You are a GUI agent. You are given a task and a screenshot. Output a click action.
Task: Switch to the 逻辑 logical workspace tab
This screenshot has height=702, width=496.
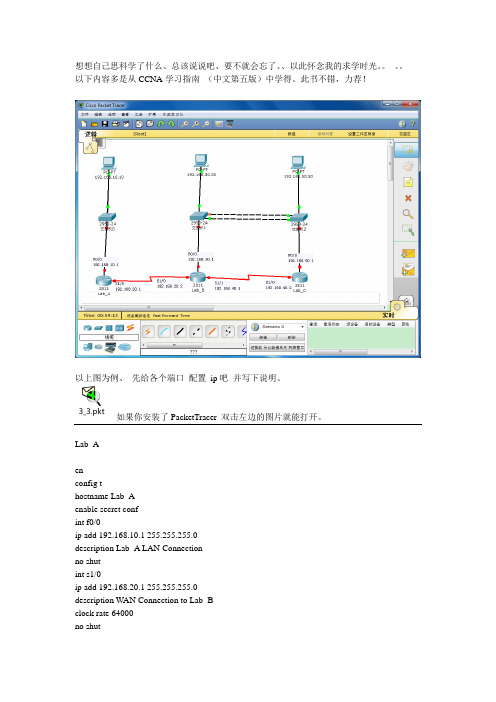tap(91, 134)
